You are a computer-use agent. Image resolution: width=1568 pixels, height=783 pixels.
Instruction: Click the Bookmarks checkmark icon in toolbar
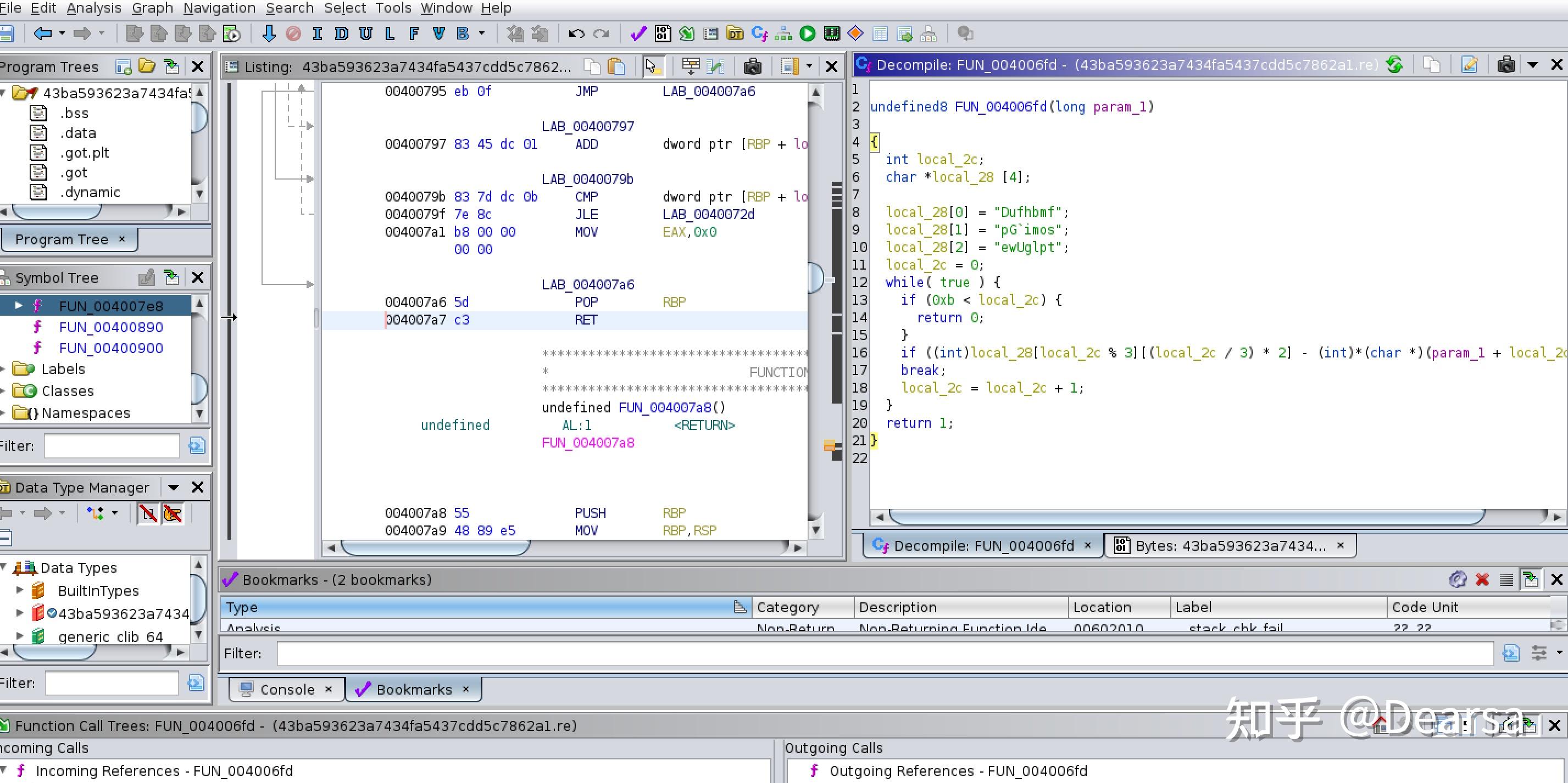[x=638, y=33]
